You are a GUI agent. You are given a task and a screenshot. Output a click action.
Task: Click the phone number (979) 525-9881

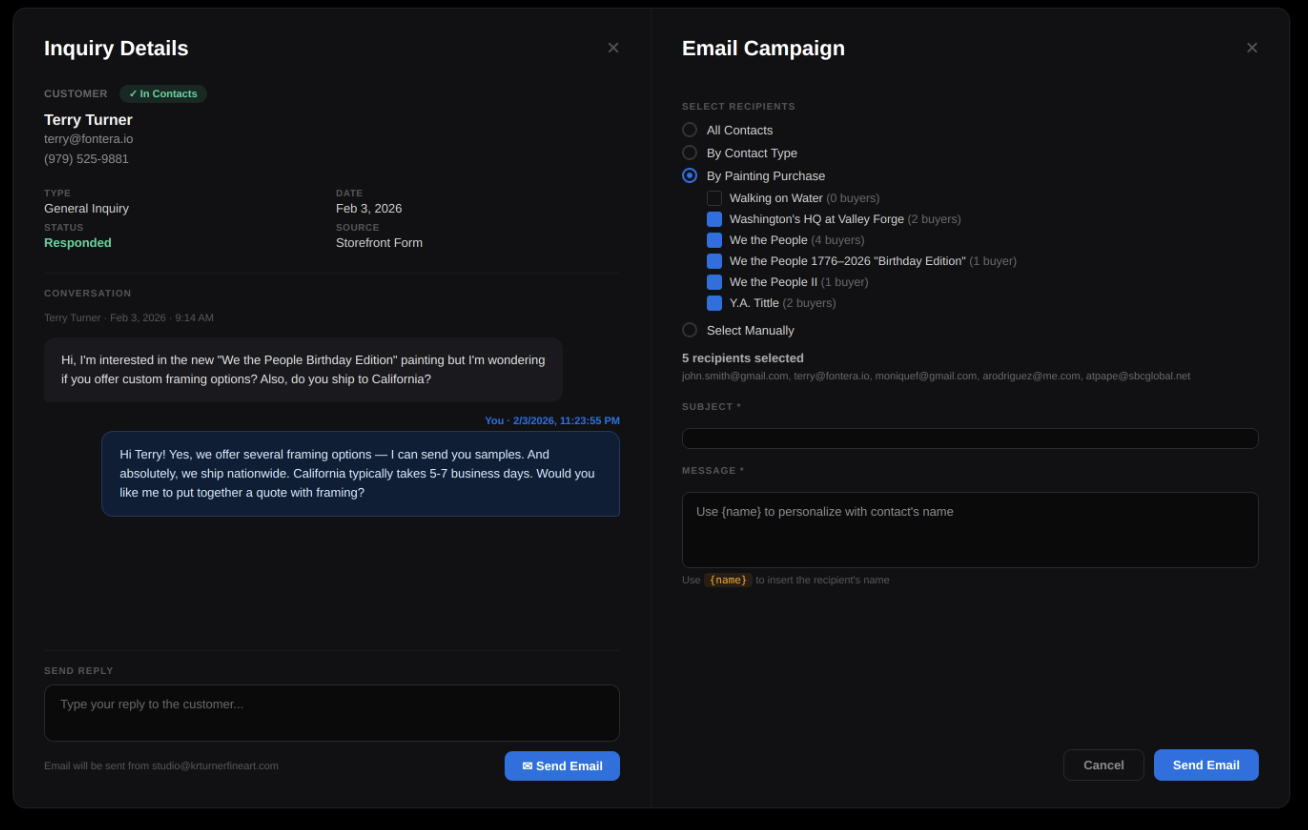point(86,159)
